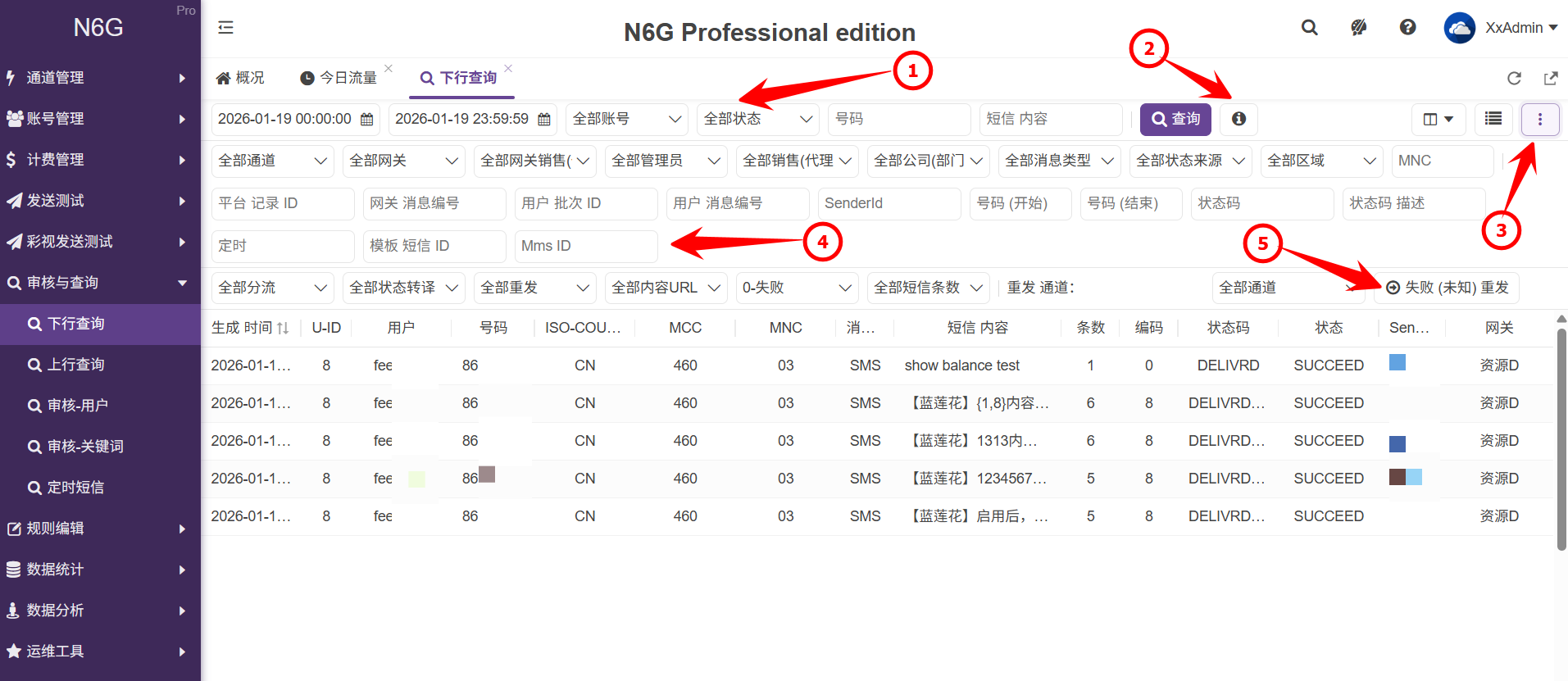This screenshot has width=1568, height=681.
Task: Open the end date calendar picker icon
Action: [x=543, y=120]
